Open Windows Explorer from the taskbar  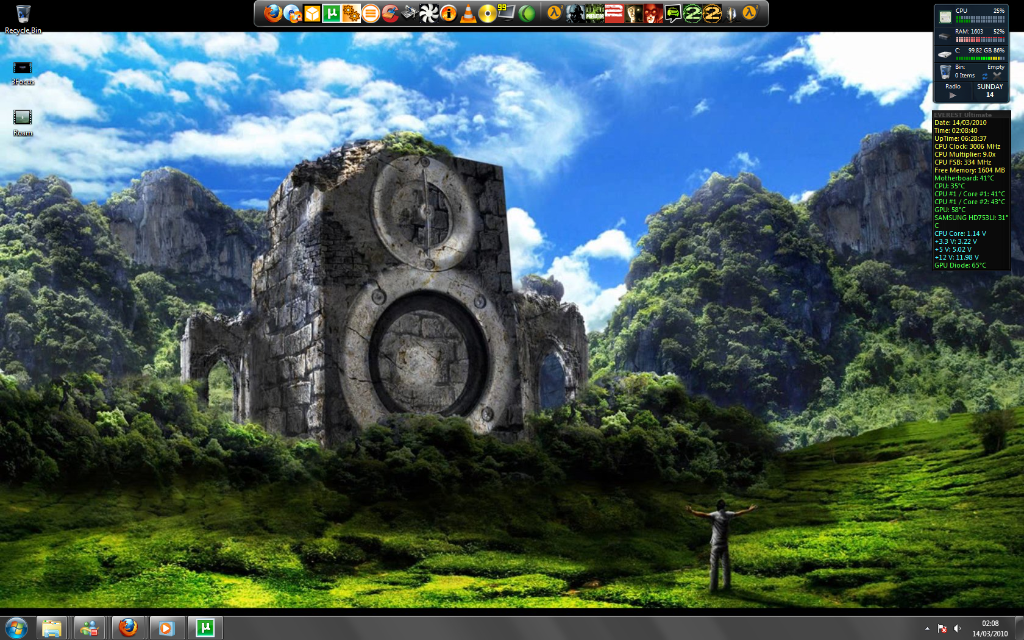[52, 628]
